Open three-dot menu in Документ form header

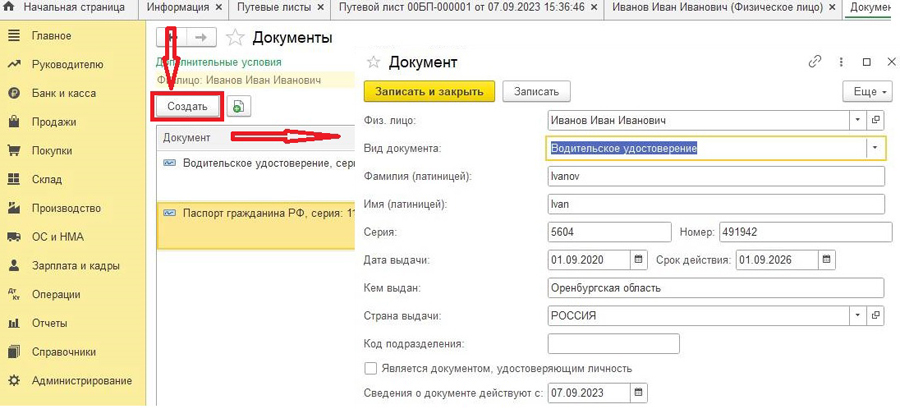pyautogui.click(x=841, y=62)
